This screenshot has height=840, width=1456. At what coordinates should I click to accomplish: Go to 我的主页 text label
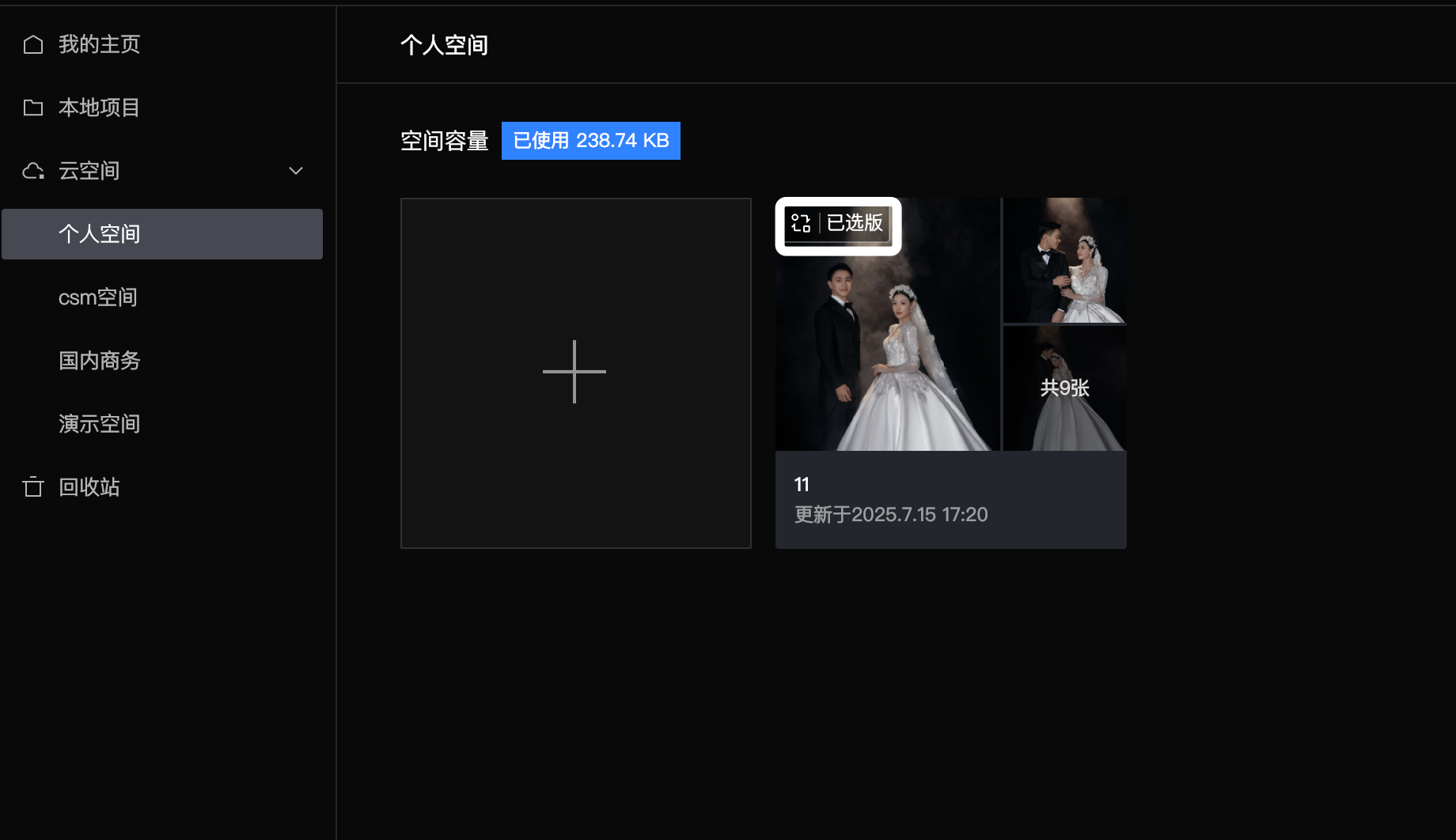(x=100, y=44)
